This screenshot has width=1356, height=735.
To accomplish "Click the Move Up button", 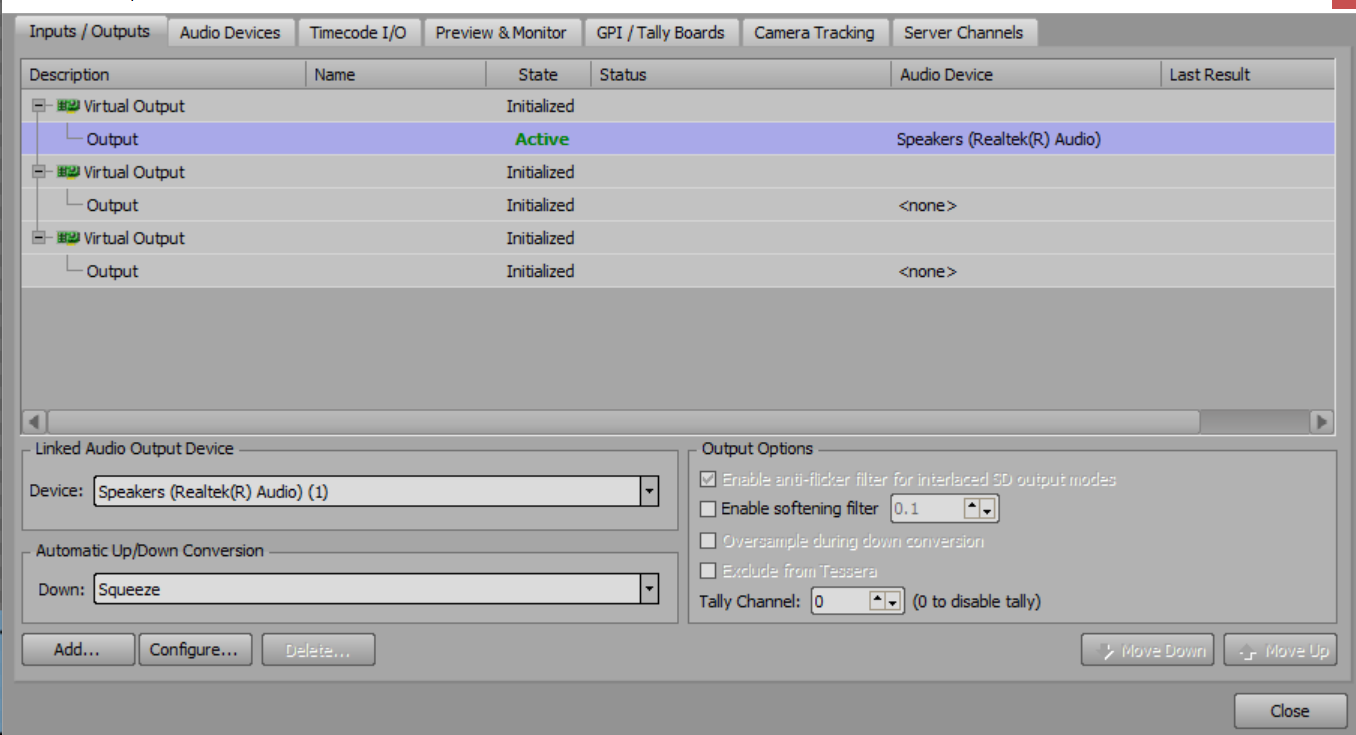I will tap(1280, 650).
